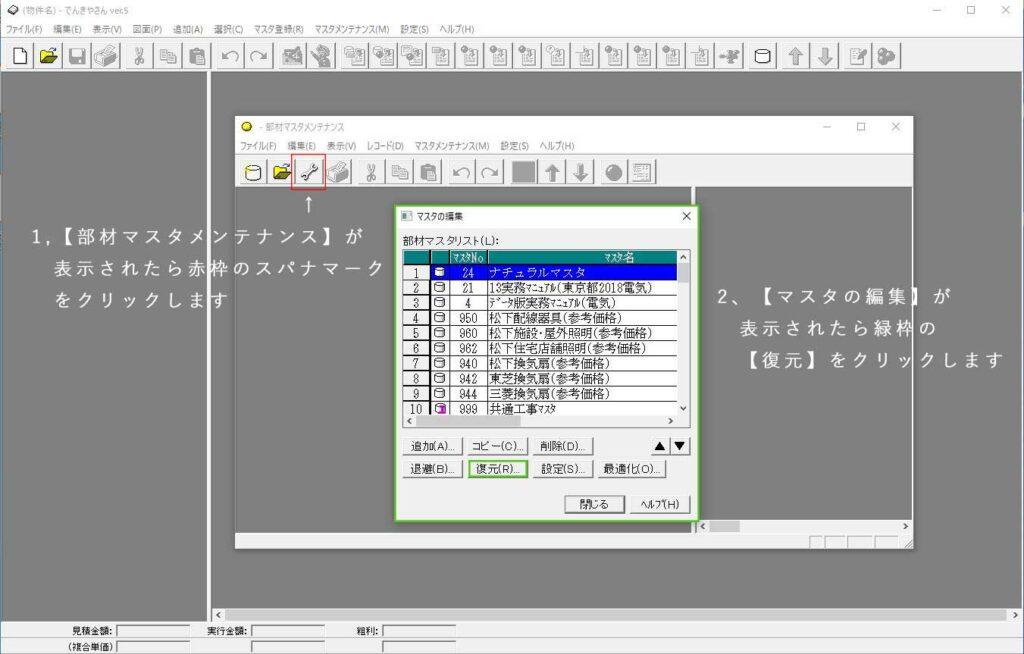Open the マスタ登録(R) menu in main window
1024x654 pixels.
[279, 30]
